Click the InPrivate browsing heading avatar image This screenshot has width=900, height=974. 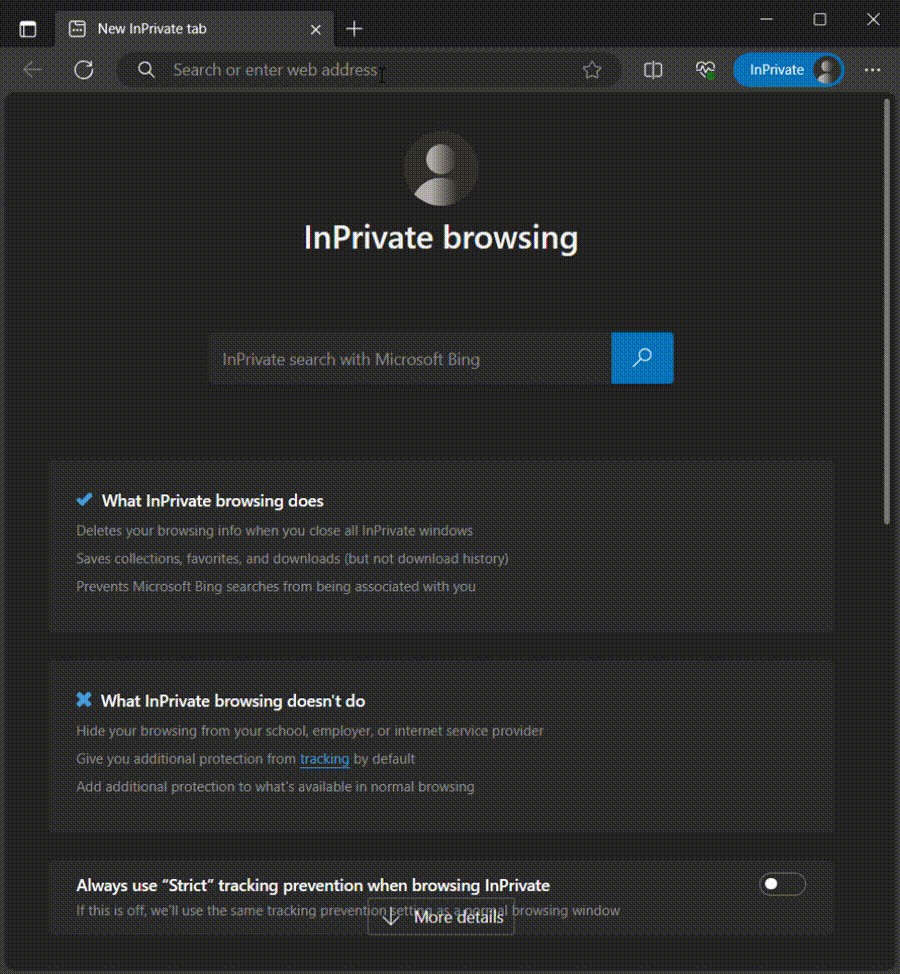(x=440, y=170)
